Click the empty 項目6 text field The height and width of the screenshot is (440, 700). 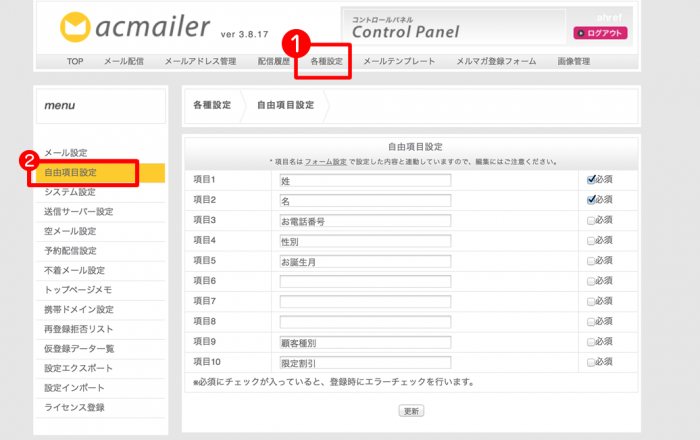365,282
